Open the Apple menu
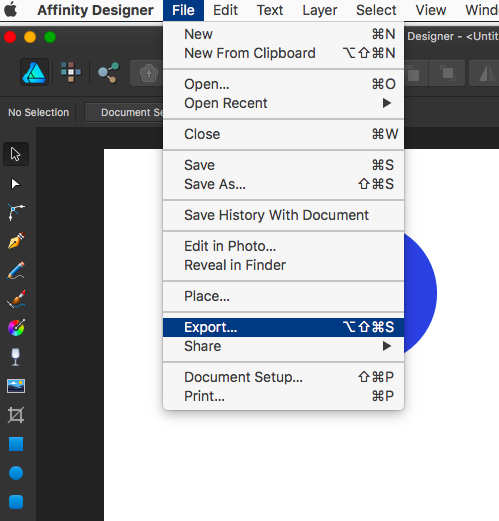Viewport: 499px width, 521px height. [11, 10]
